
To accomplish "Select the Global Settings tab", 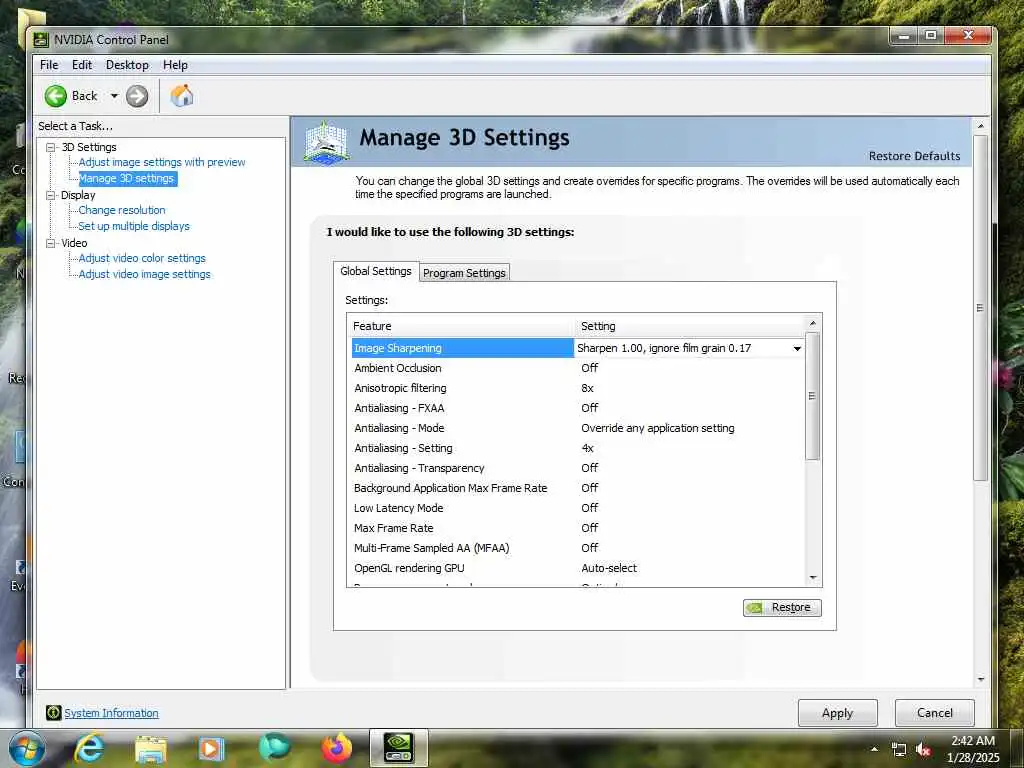I will pos(376,271).
